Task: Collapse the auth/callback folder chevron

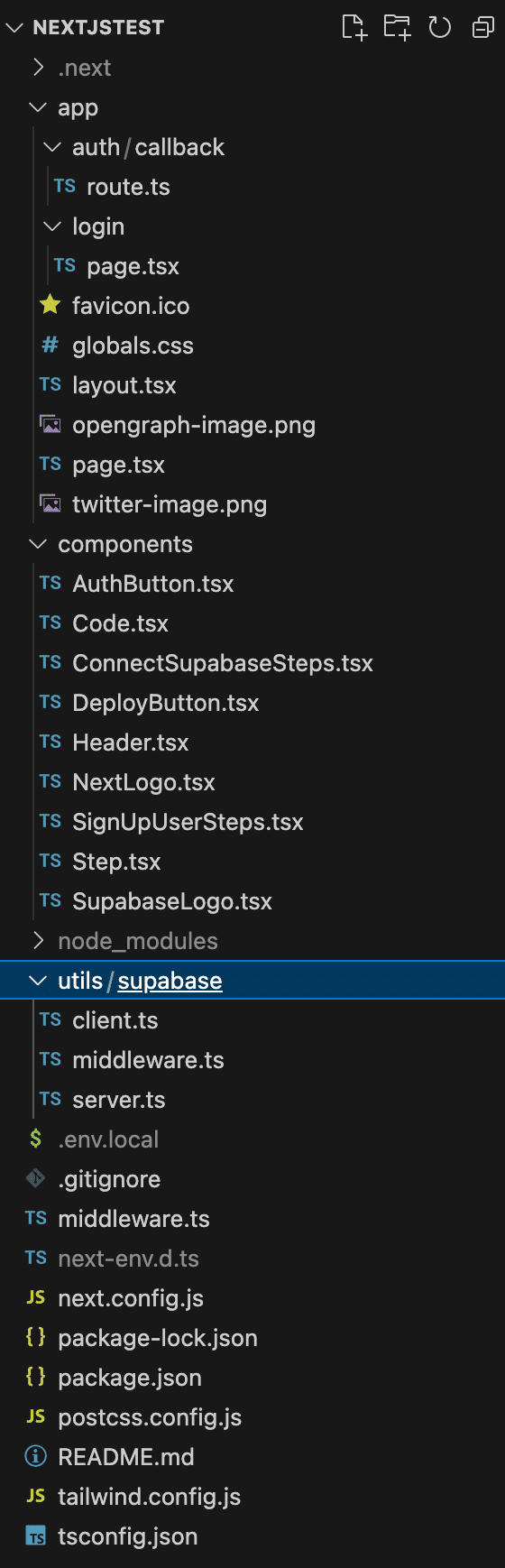Action: tap(52, 147)
